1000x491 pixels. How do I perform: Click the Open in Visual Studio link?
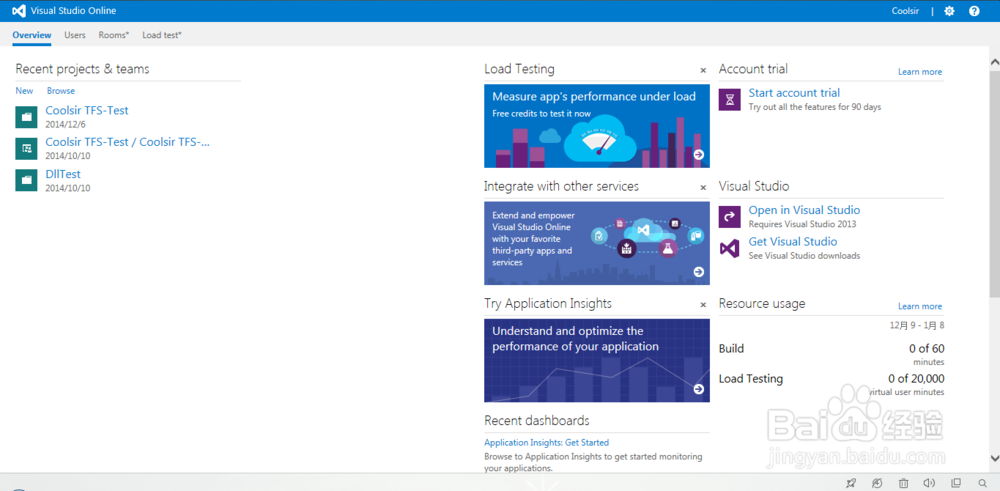point(804,210)
